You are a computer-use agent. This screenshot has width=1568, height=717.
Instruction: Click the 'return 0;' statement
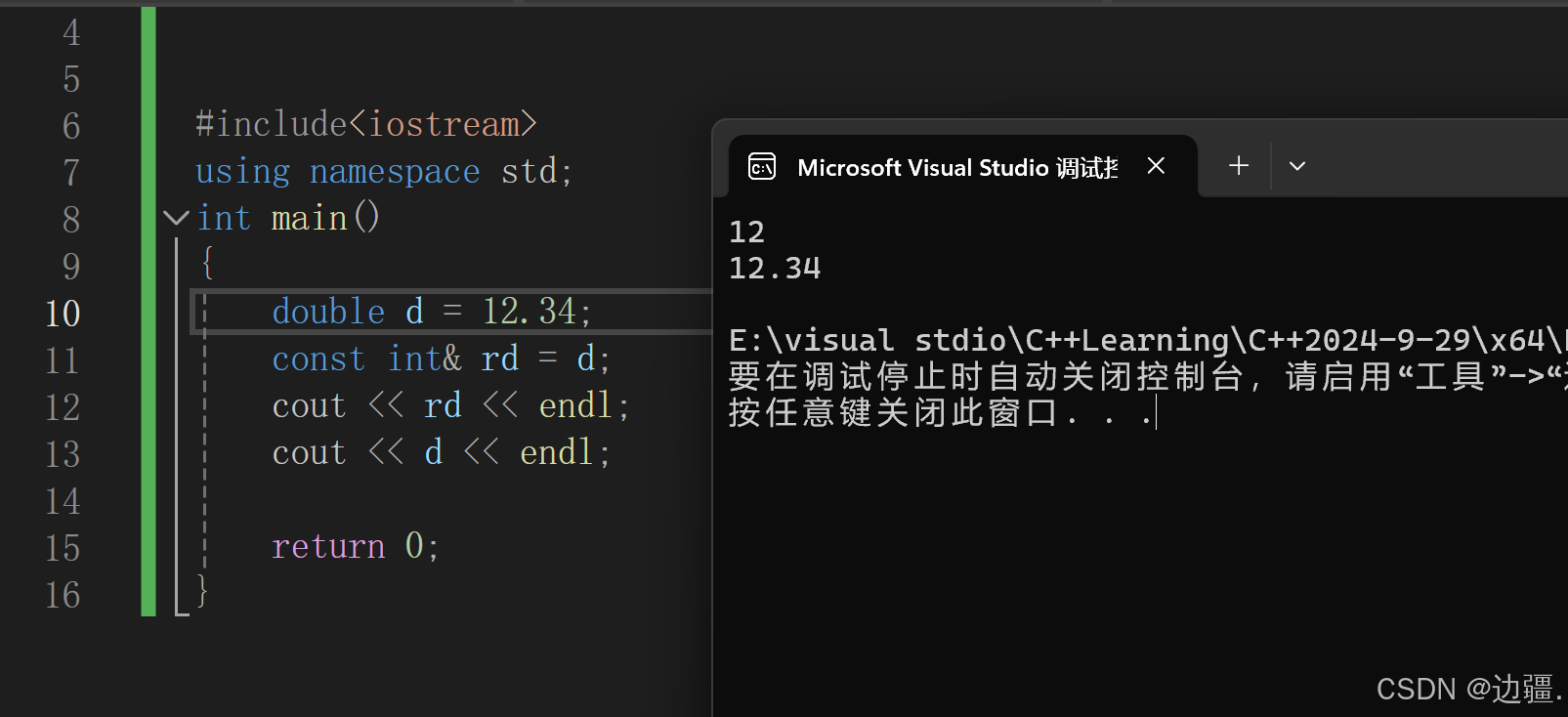[x=356, y=547]
